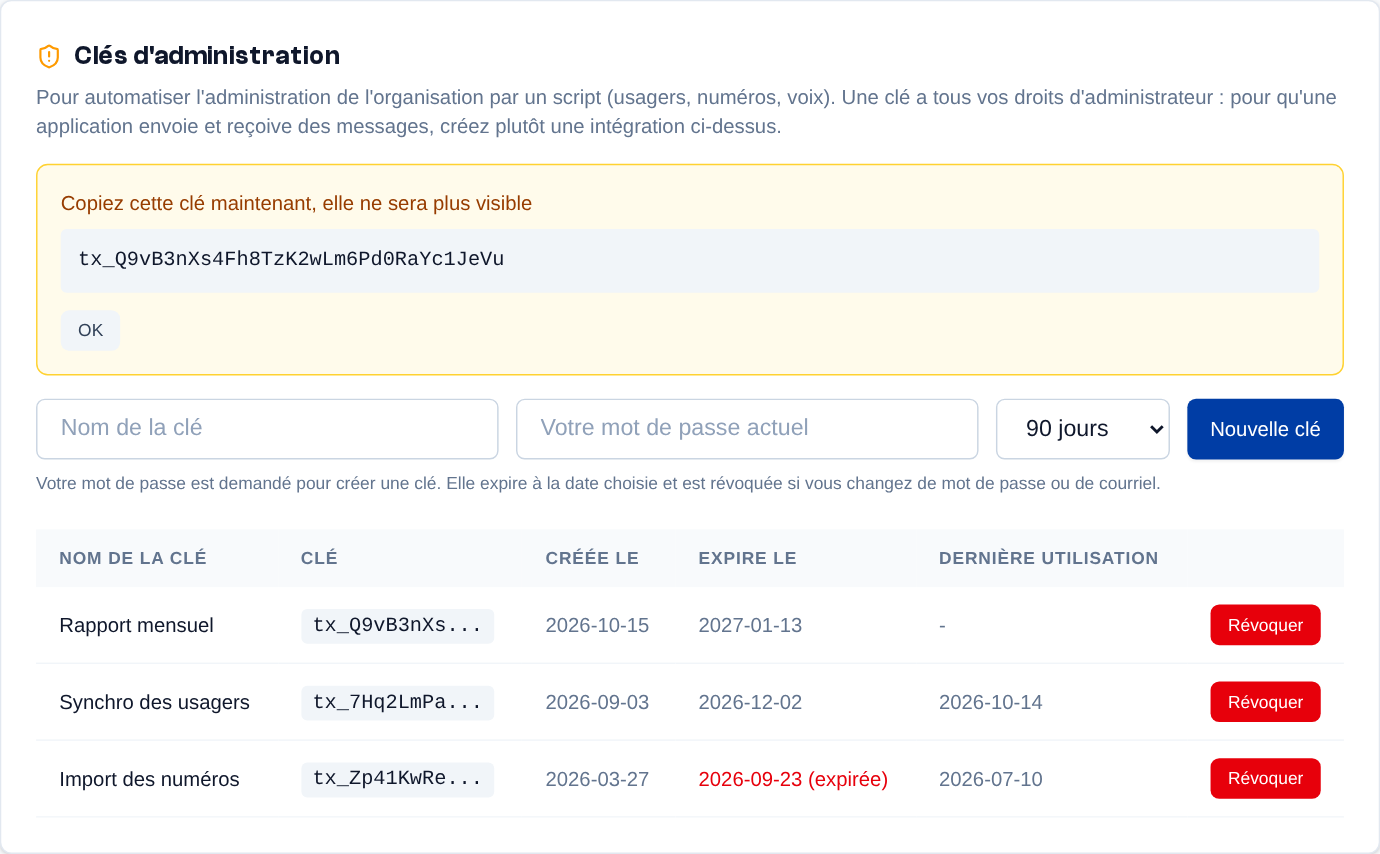Click the Synchro des usagers key name
This screenshot has width=1380, height=854.
[154, 703]
